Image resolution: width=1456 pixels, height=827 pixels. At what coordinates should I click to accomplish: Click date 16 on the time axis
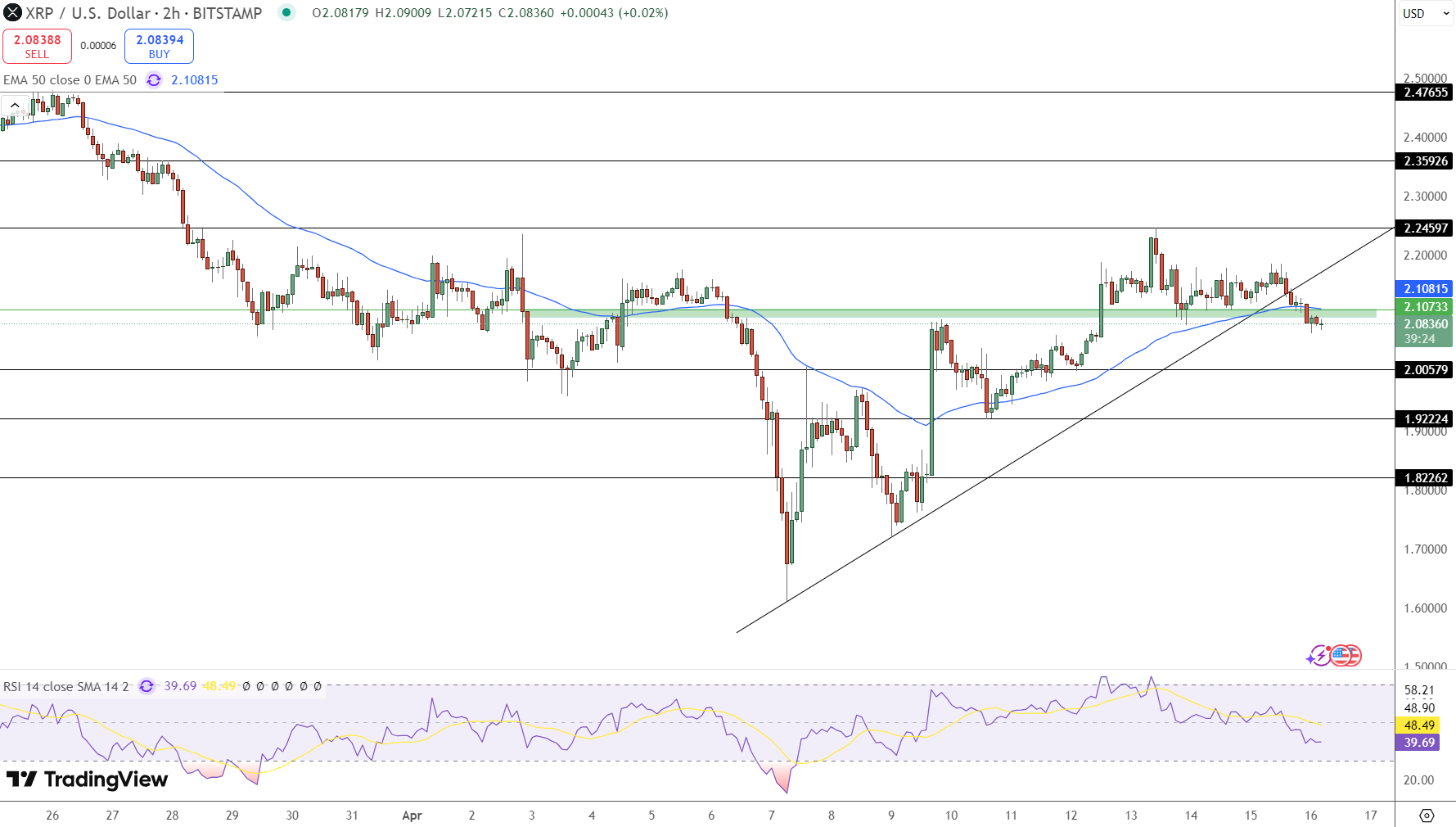click(1311, 816)
